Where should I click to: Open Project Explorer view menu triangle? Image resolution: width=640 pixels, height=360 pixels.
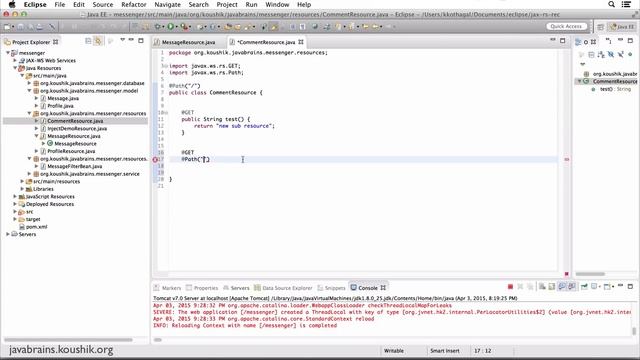click(x=122, y=40)
